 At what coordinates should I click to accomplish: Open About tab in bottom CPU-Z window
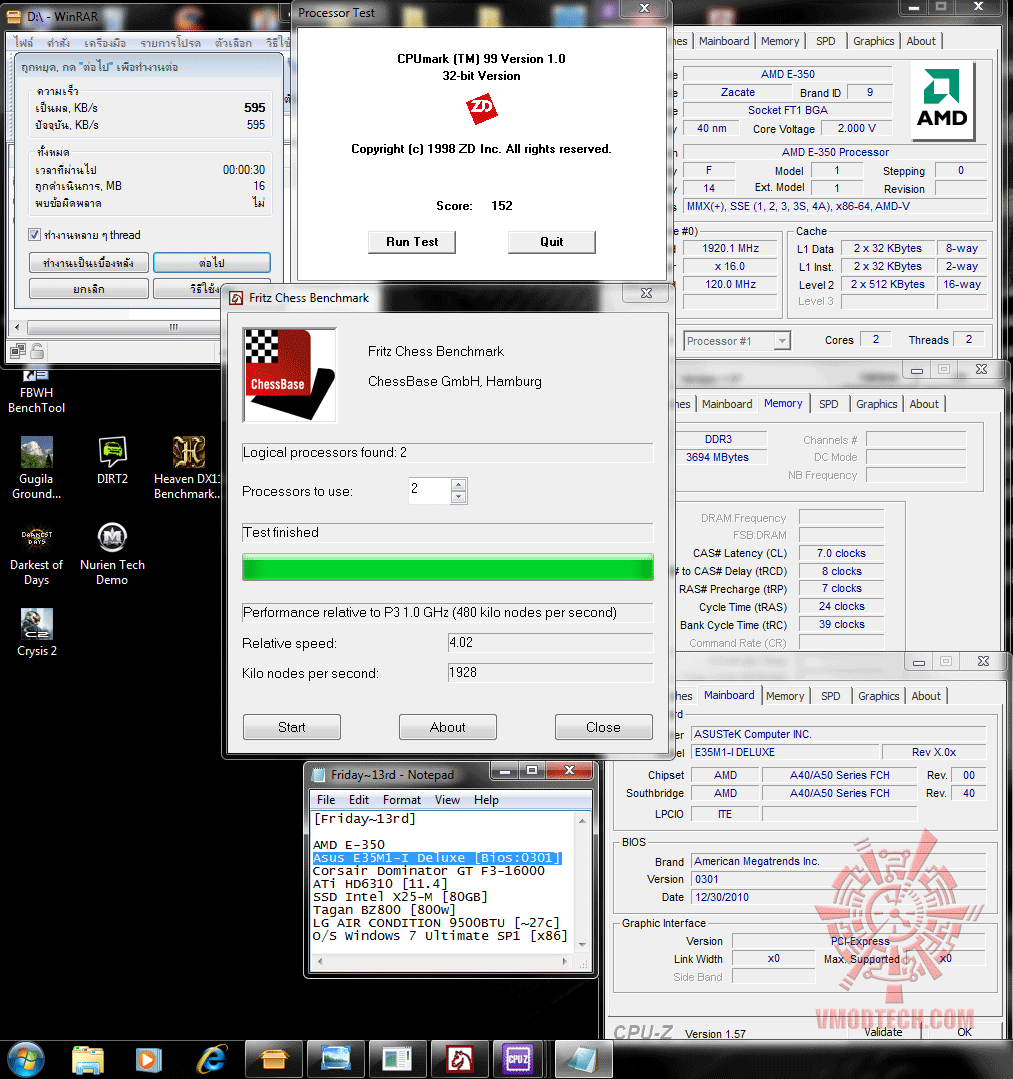(926, 696)
